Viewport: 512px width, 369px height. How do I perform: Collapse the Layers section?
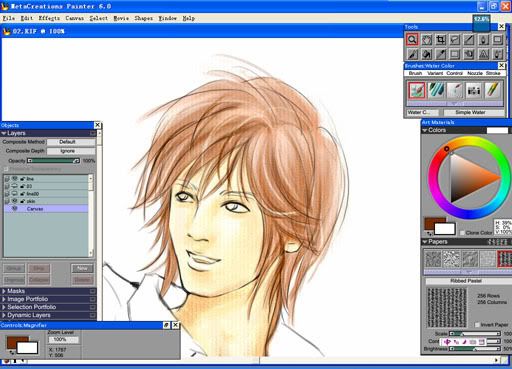pyautogui.click(x=4, y=133)
